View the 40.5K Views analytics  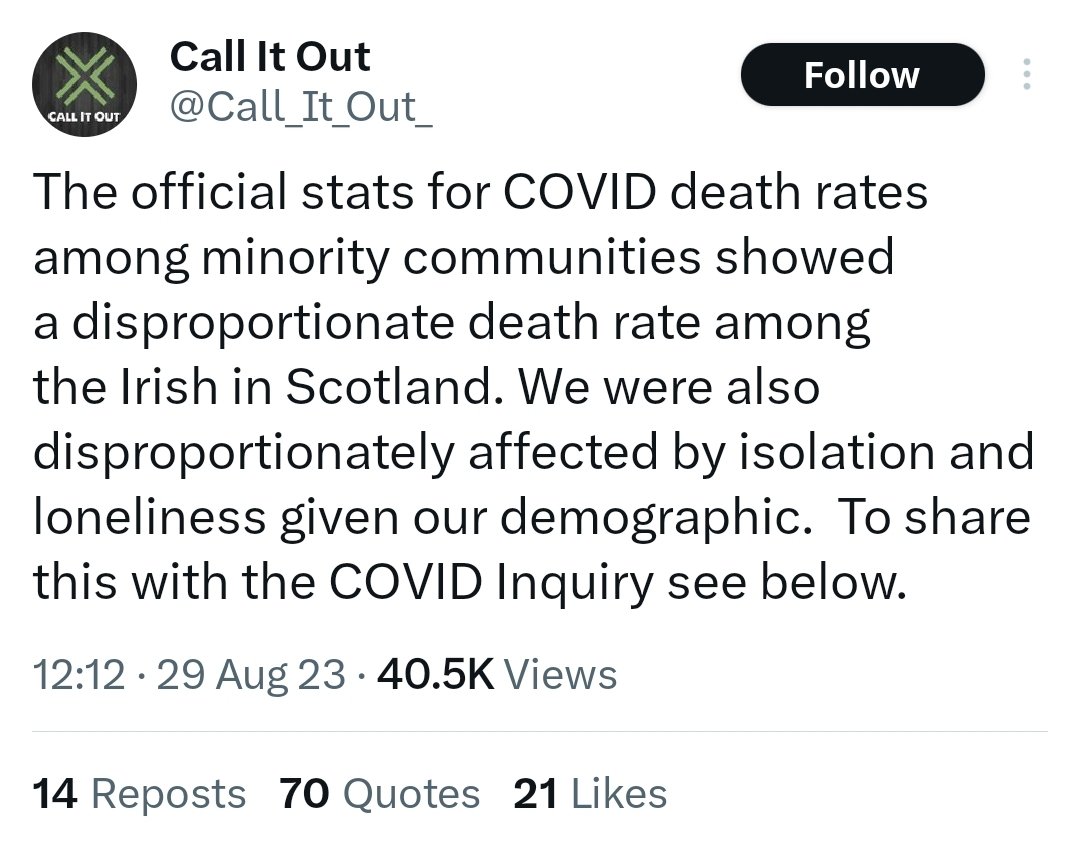(497, 675)
